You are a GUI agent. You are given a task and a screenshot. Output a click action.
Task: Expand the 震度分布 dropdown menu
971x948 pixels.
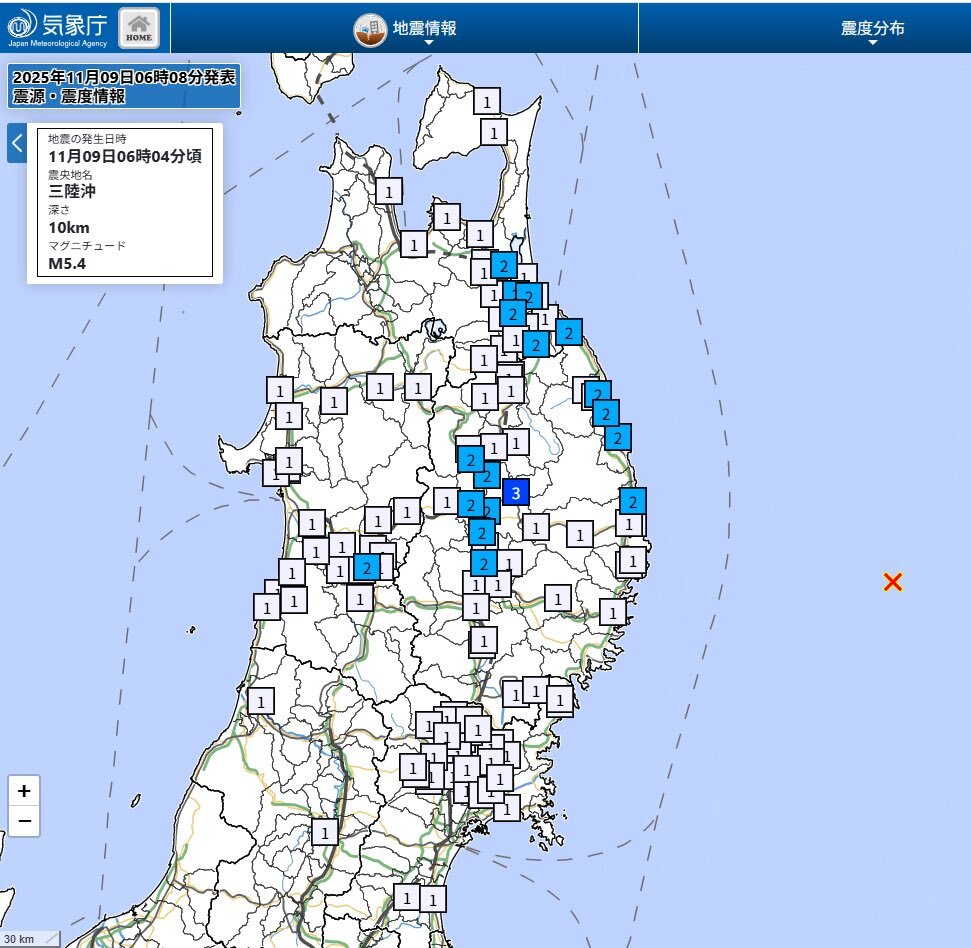[872, 28]
